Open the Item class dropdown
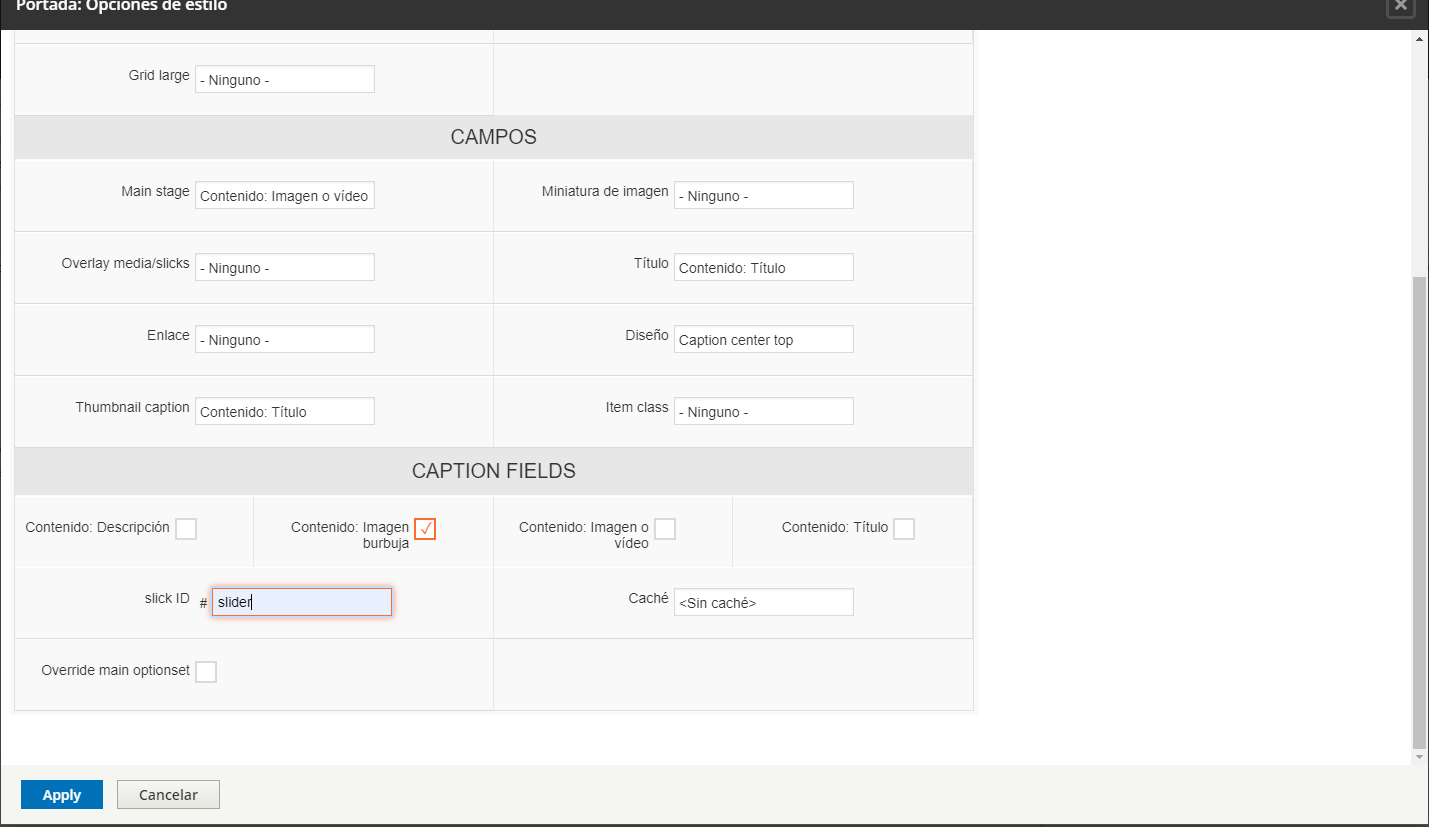Image resolution: width=1429 pixels, height=827 pixels. tap(763, 411)
